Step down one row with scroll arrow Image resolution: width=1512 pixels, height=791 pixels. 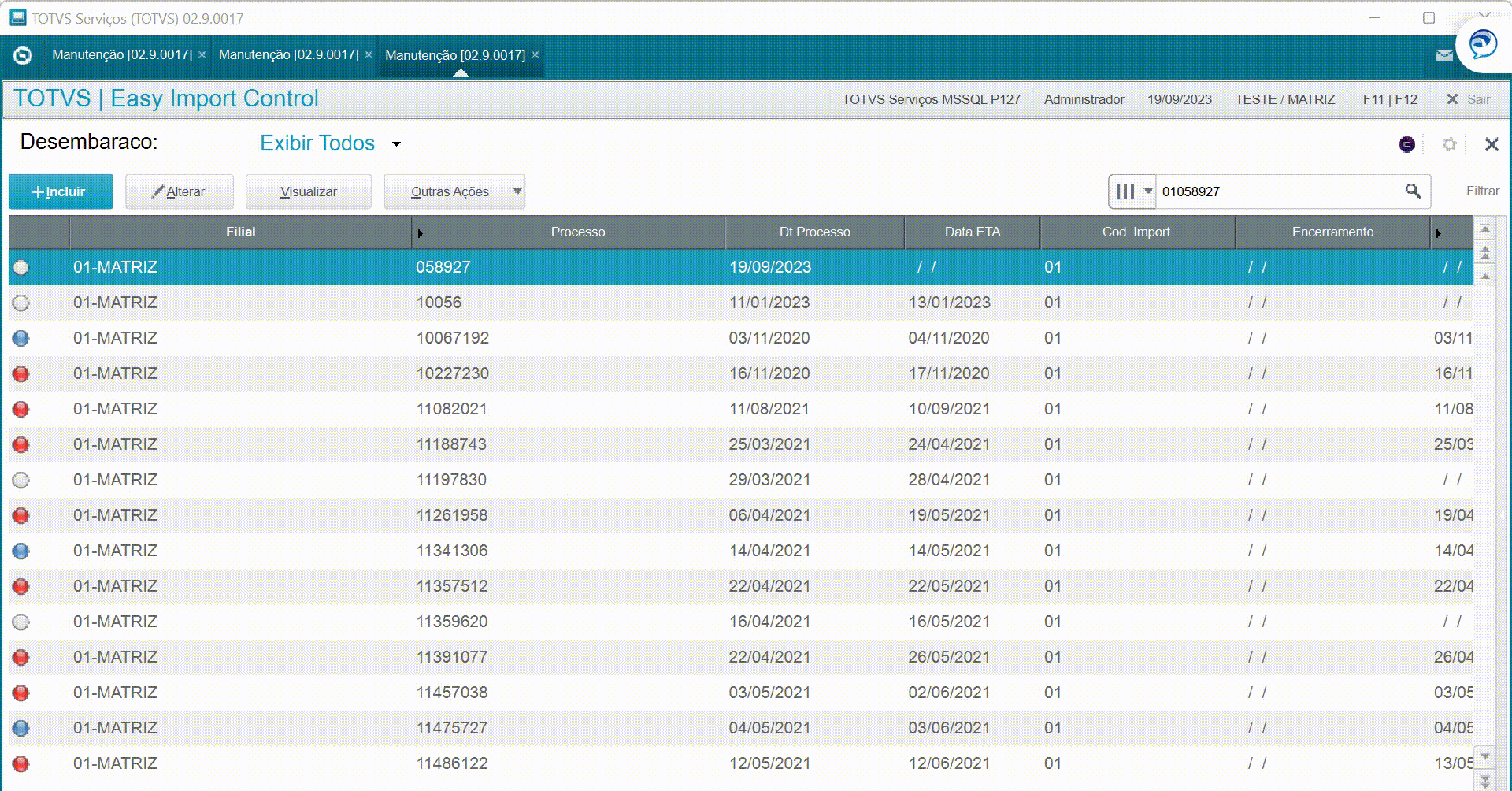pyautogui.click(x=1485, y=756)
